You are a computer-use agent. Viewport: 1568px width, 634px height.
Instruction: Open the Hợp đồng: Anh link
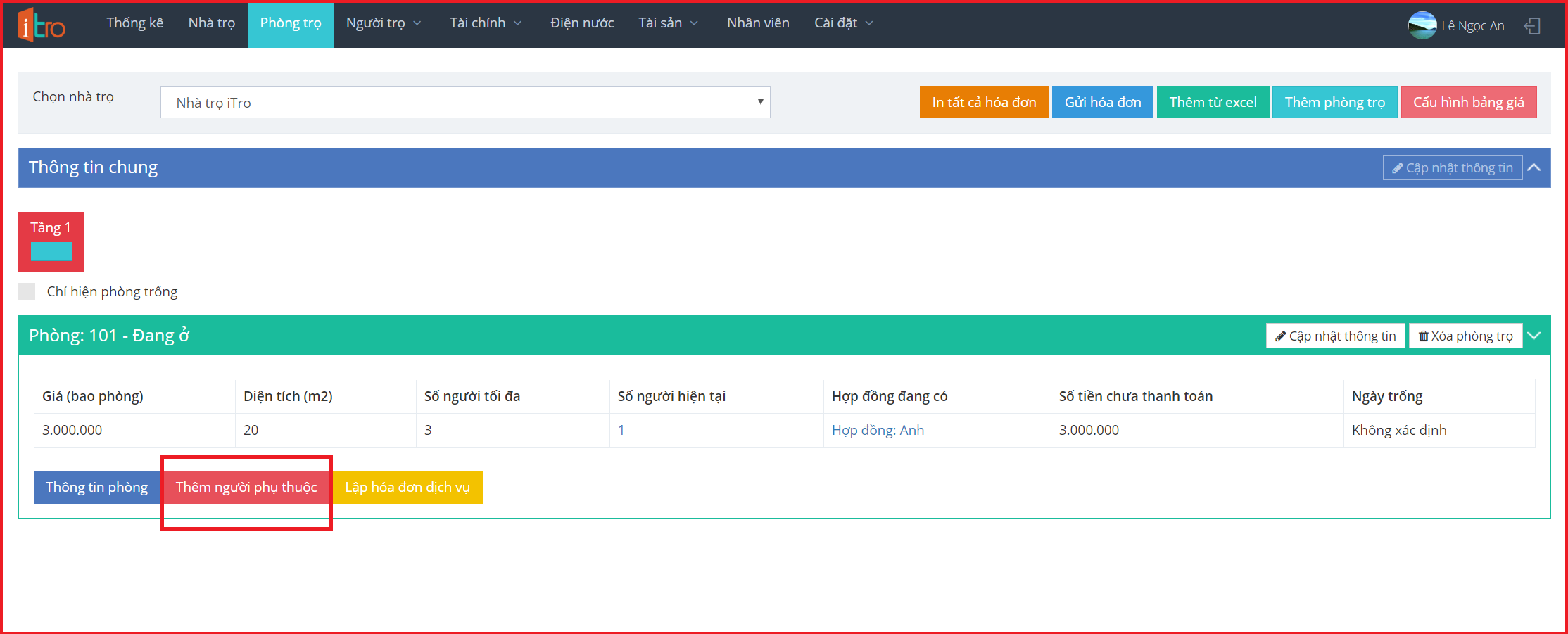pyautogui.click(x=878, y=430)
